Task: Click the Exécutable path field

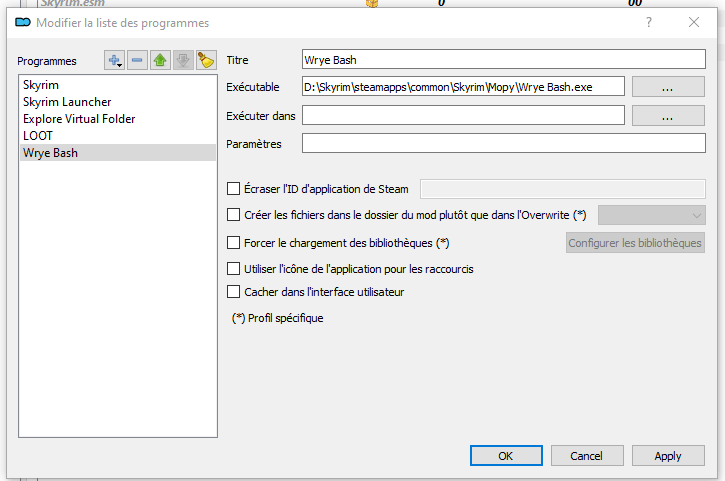Action: [463, 87]
